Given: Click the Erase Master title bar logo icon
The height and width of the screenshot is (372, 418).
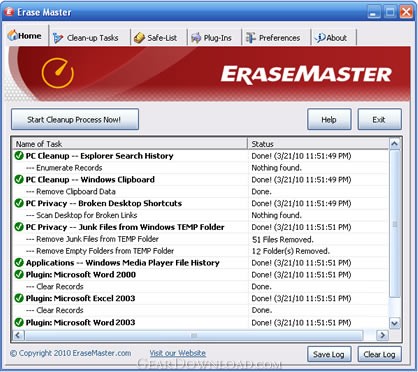Looking at the screenshot, I should click(9, 12).
